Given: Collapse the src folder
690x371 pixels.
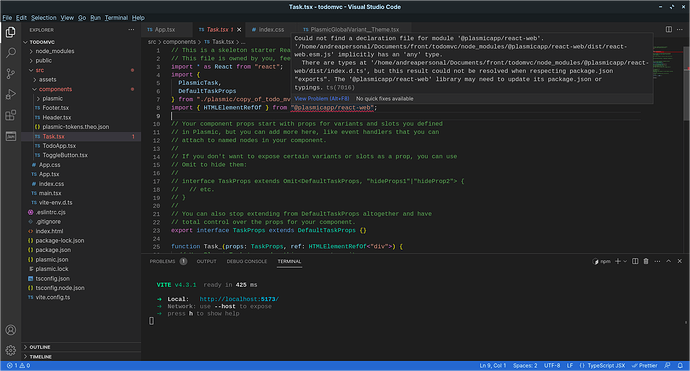Looking at the screenshot, I should coord(81,70).
